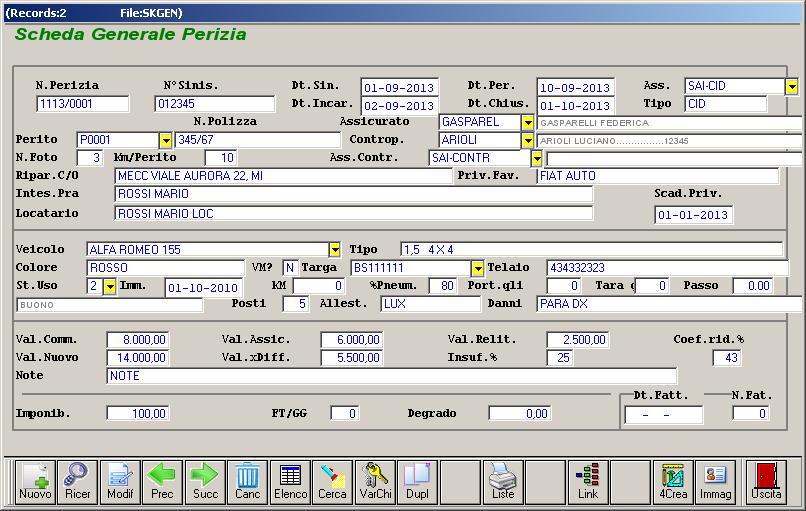Click the Intes.Pra field ROSSI MARIO

tap(354, 194)
